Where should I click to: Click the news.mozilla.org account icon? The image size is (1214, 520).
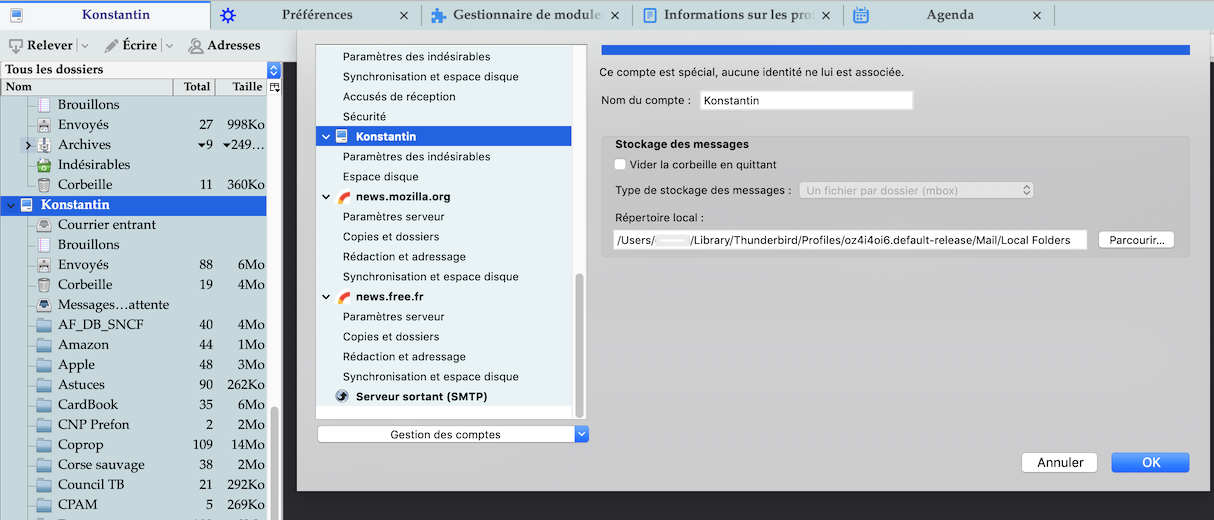click(x=344, y=197)
